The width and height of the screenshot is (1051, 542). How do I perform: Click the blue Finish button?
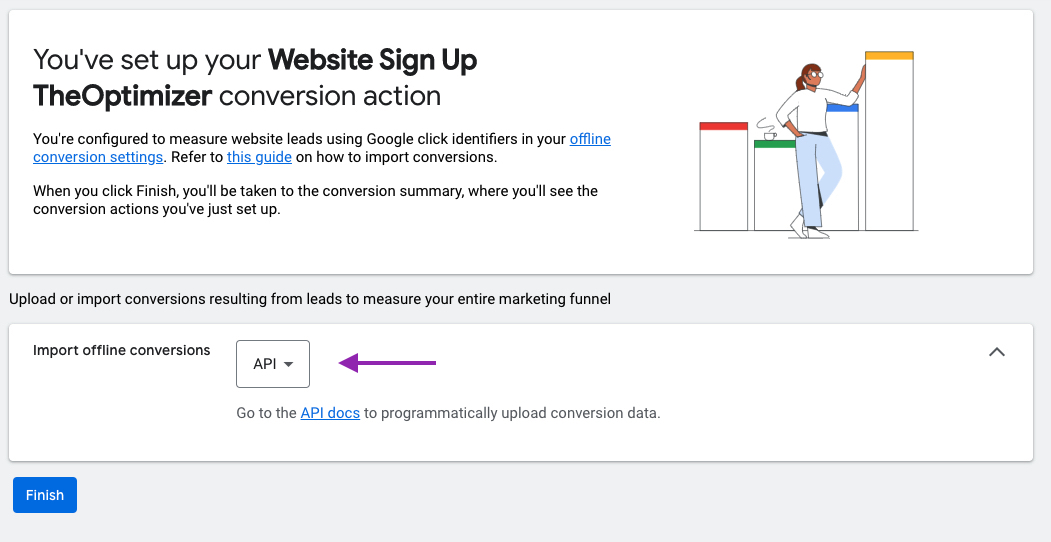point(45,495)
